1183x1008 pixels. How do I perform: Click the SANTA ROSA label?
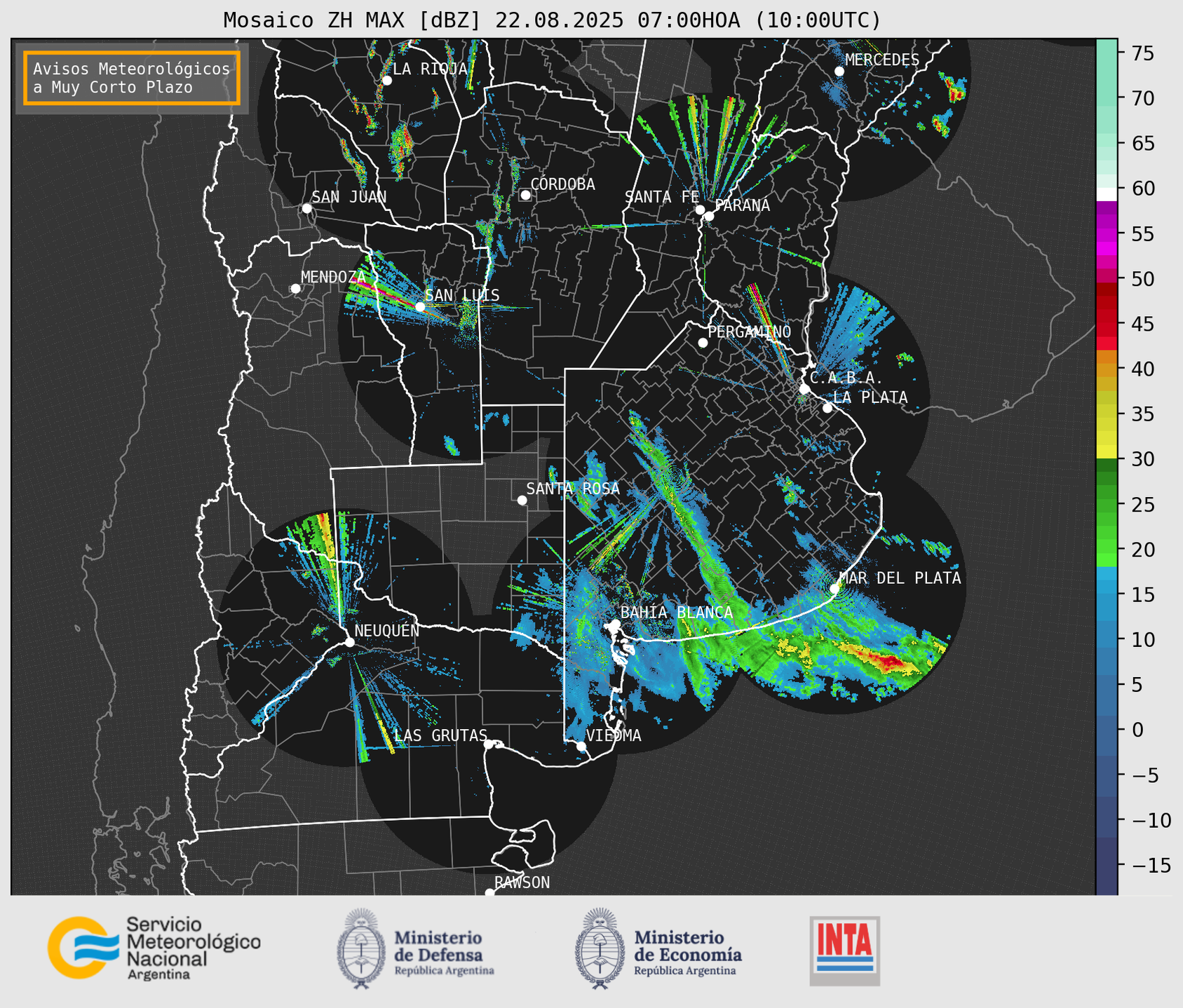click(x=574, y=489)
